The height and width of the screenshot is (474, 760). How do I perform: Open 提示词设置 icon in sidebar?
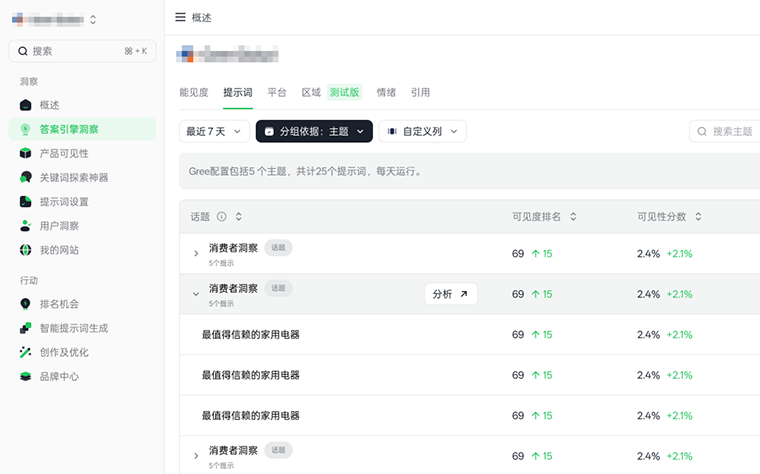point(26,201)
